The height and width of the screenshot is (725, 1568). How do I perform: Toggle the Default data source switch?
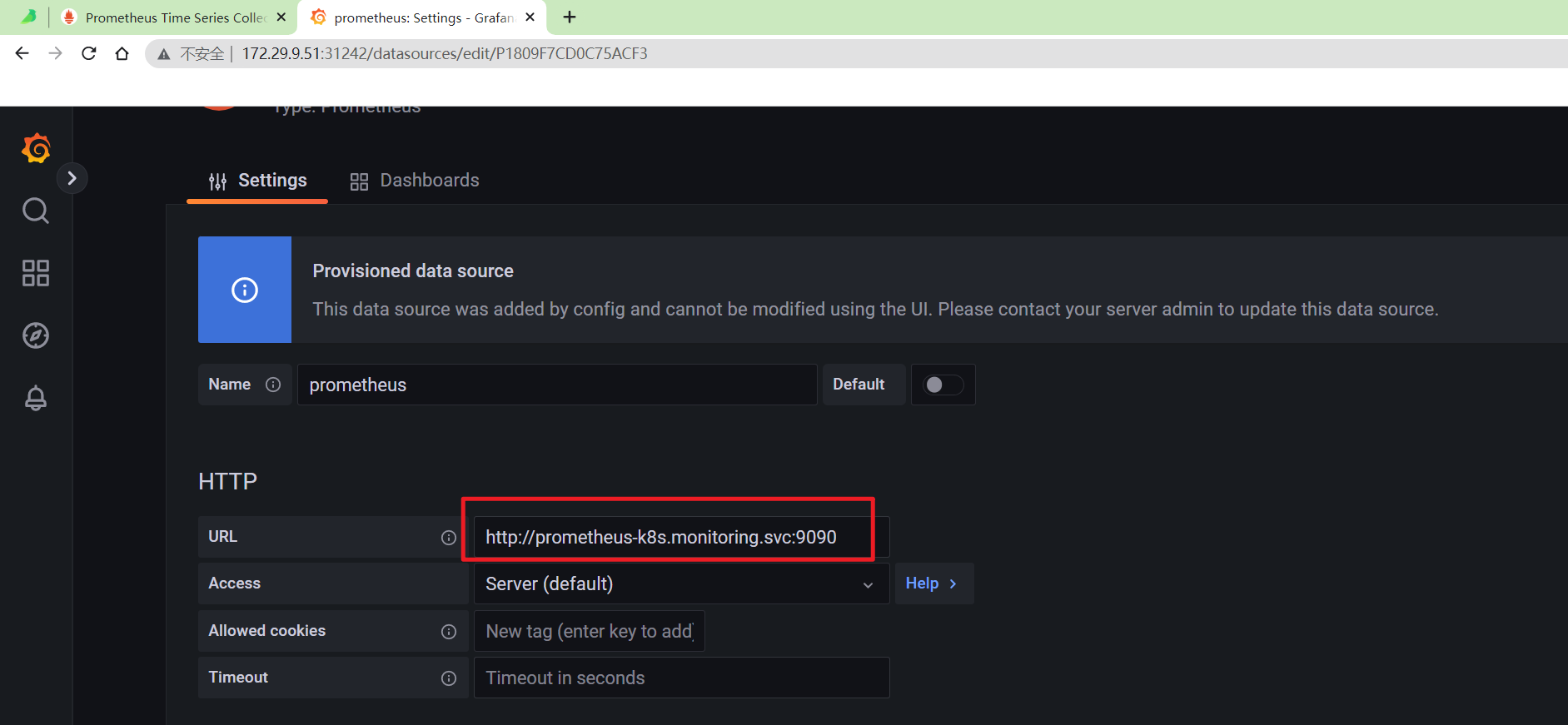point(943,385)
